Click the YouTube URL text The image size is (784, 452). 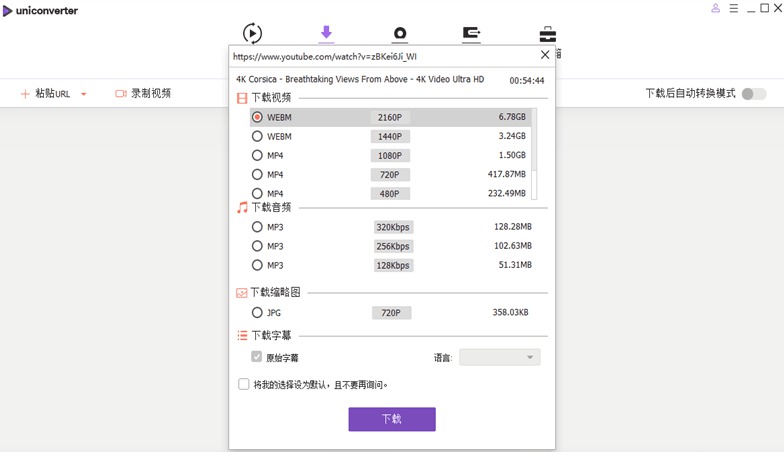pos(324,56)
